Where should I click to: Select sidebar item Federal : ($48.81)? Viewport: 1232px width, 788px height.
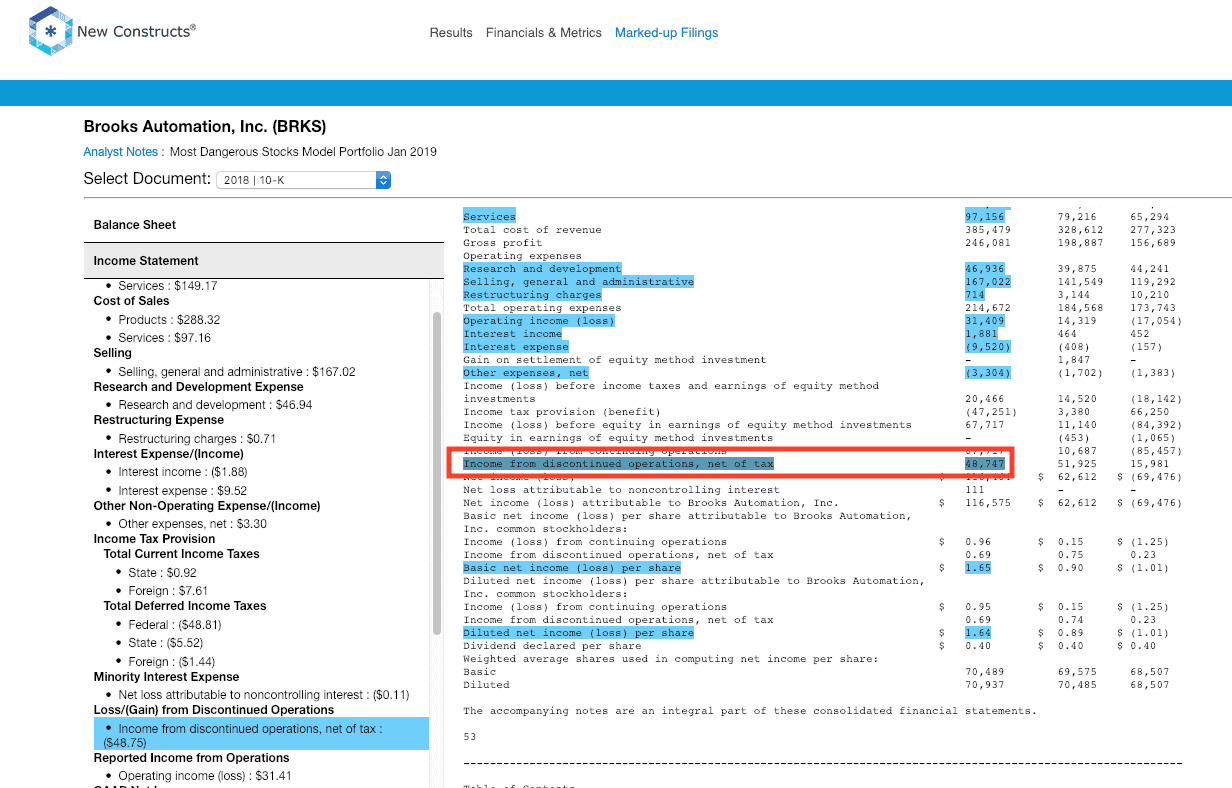175,625
